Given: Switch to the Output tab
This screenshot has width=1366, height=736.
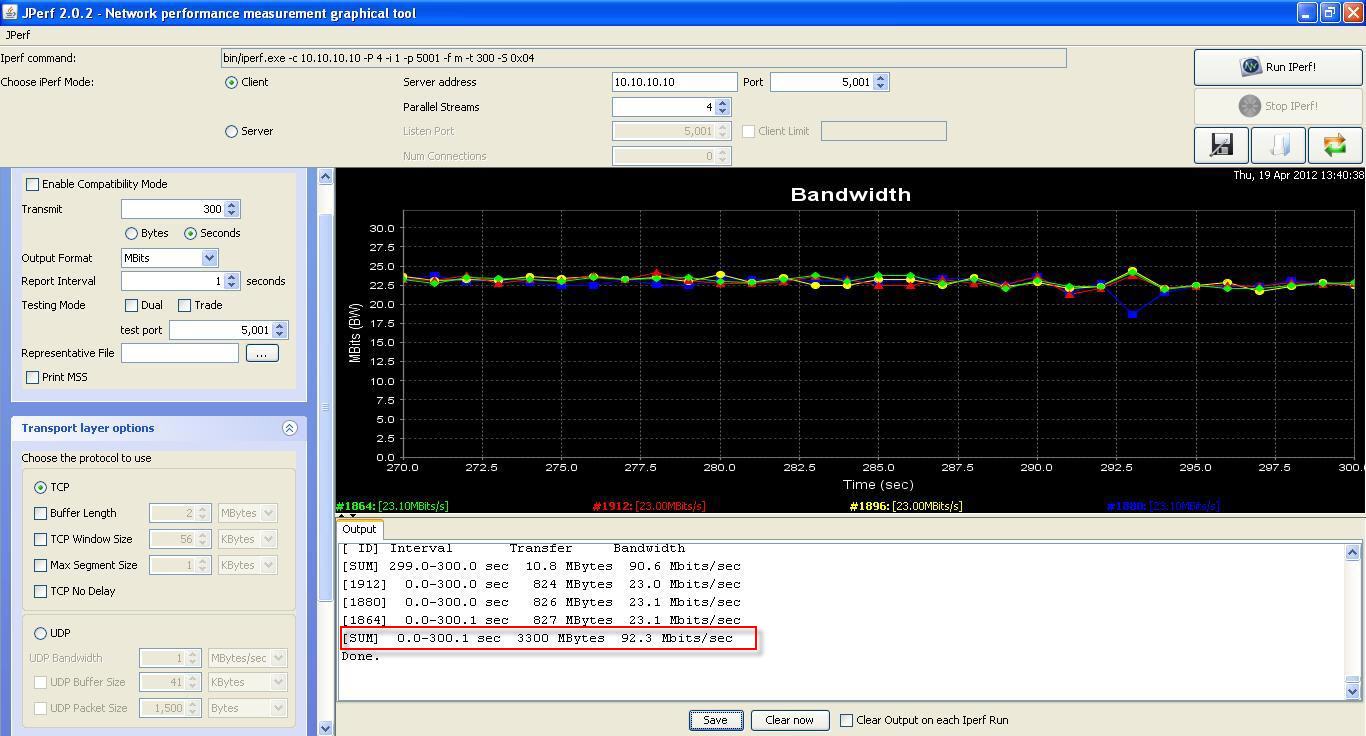Looking at the screenshot, I should (358, 529).
